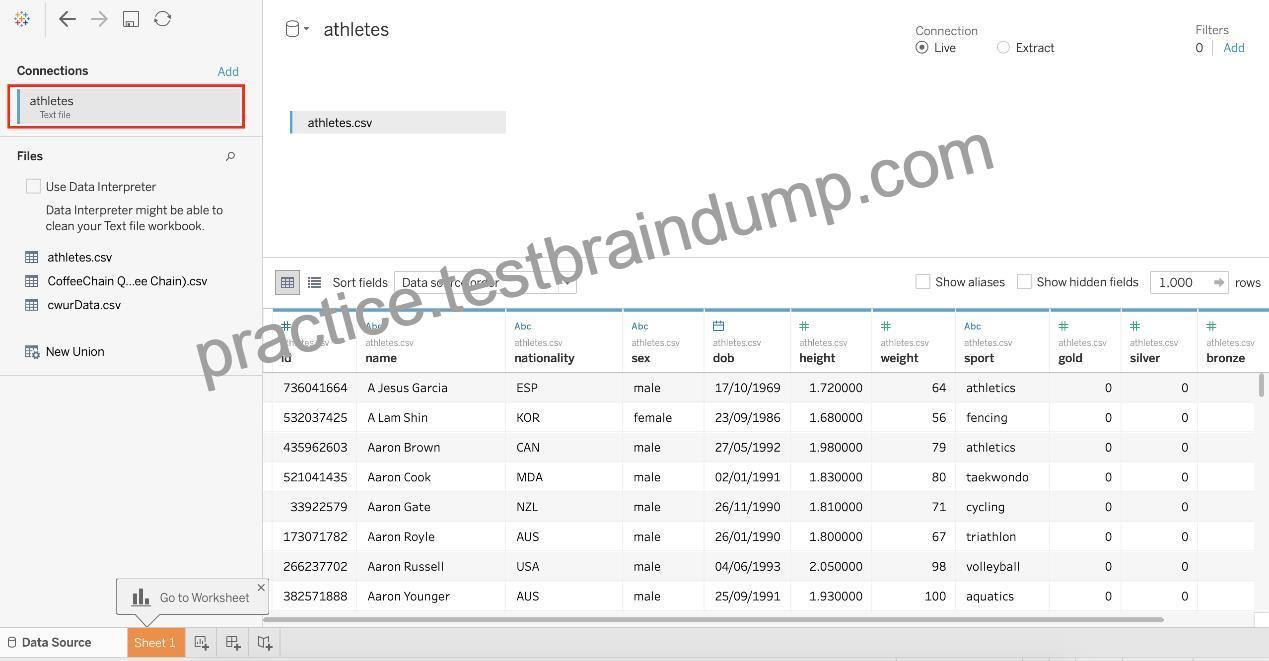Check the Show aliases box

point(923,282)
